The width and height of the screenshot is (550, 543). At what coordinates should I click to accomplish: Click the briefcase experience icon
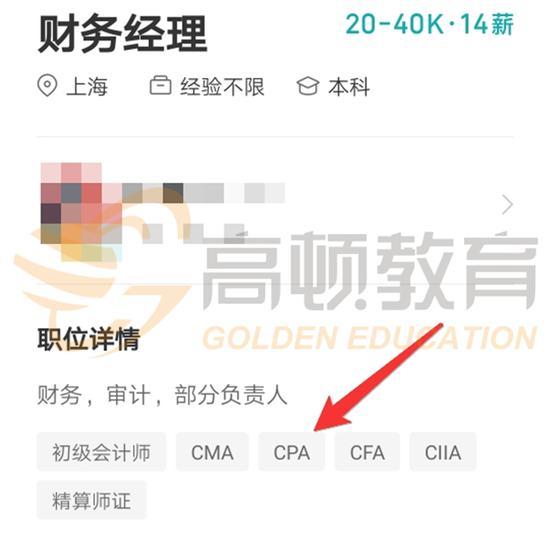(161, 85)
